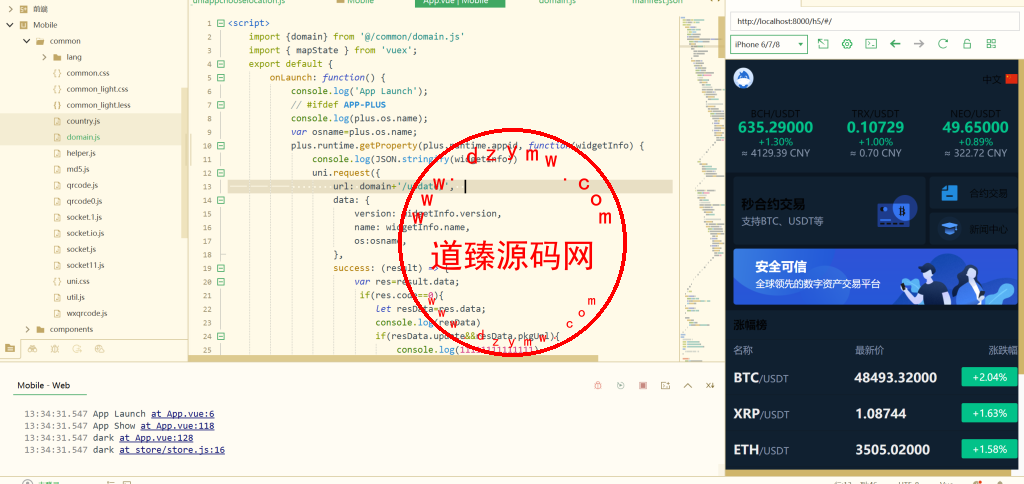Switch language via 中文 flag selector

click(1000, 79)
